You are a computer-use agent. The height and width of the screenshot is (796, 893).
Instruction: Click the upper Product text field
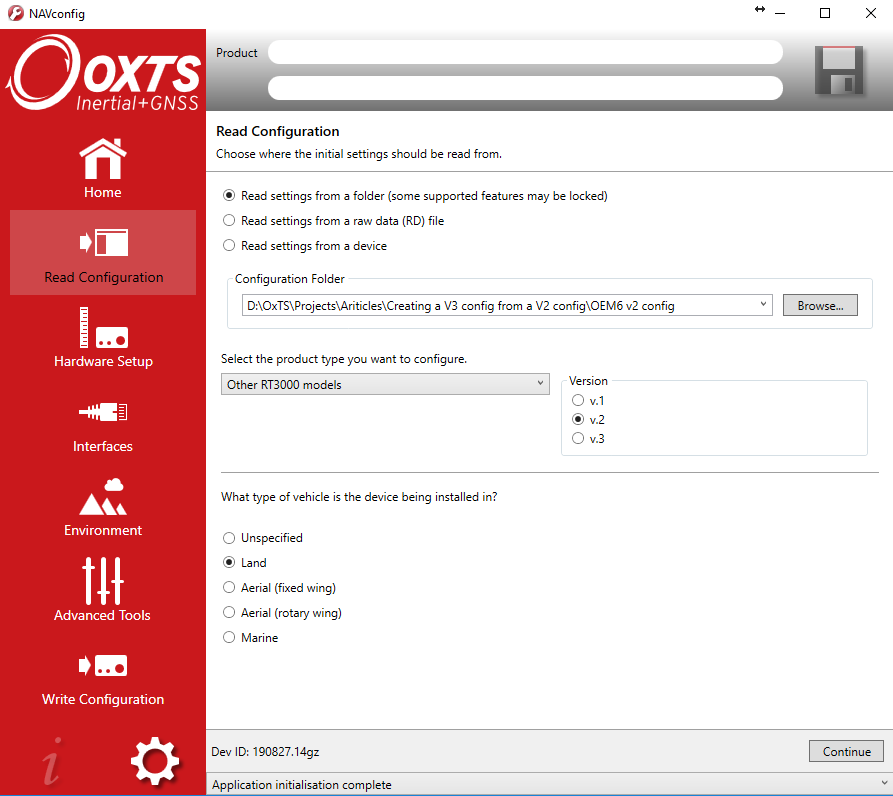525,52
